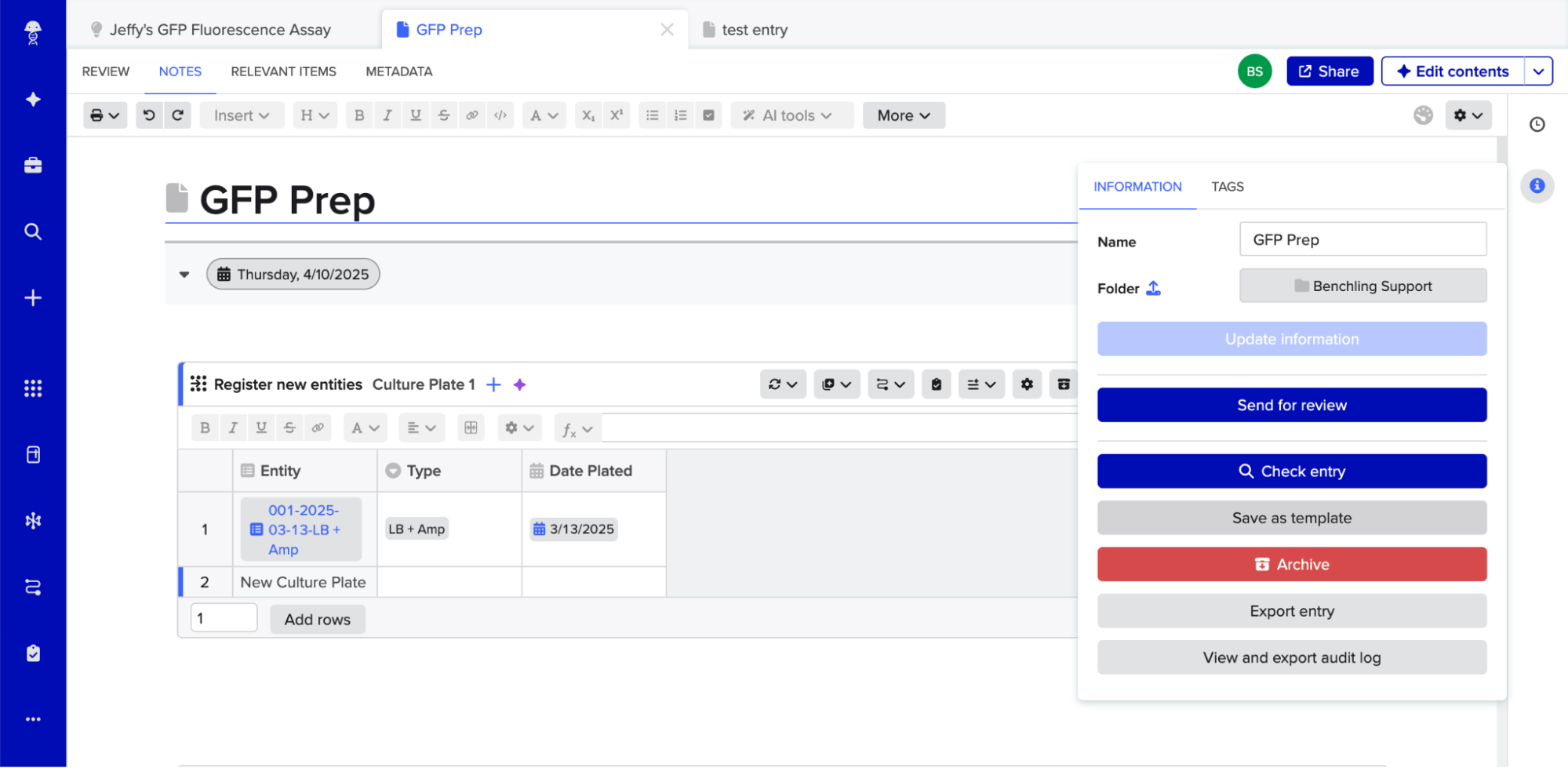Viewport: 1568px width, 768px height.
Task: Toggle italic in the table formatting toolbar
Action: (233, 428)
